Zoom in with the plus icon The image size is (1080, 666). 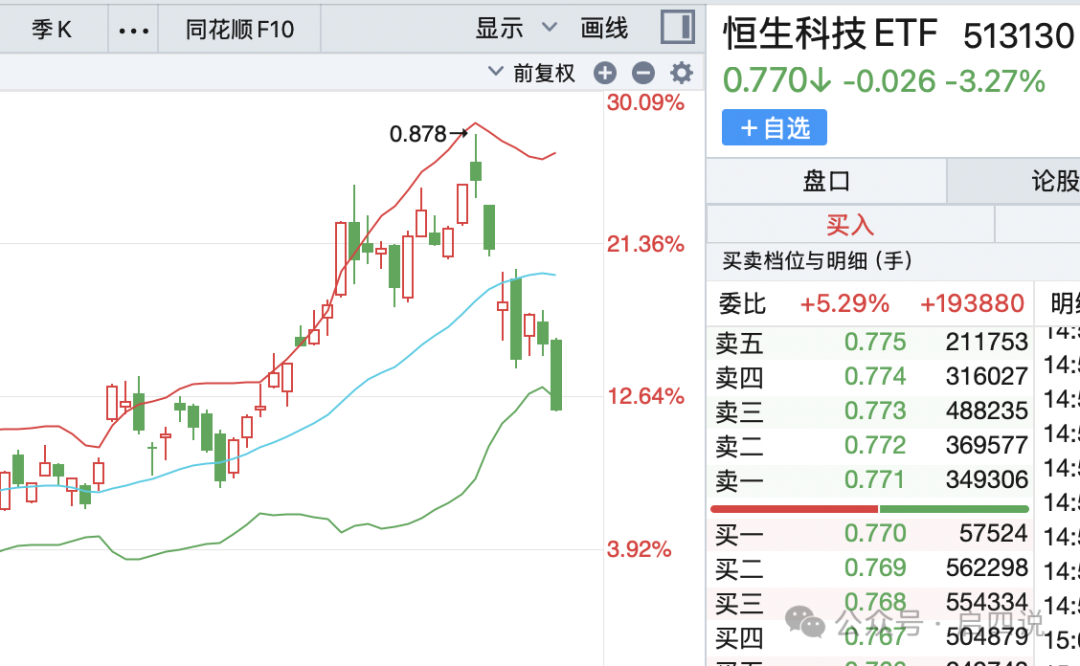pos(605,72)
